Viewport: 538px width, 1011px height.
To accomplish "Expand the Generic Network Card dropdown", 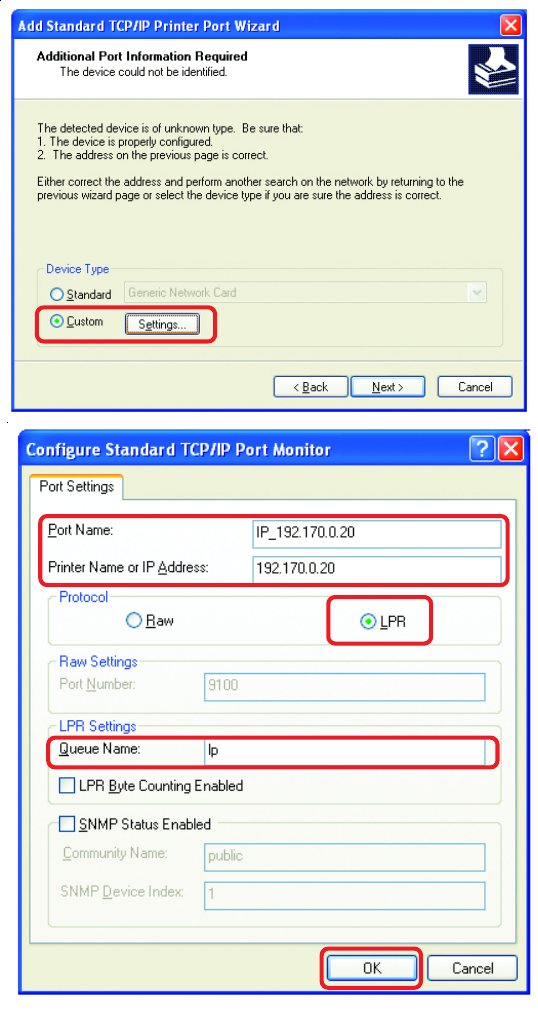I will pos(477,292).
